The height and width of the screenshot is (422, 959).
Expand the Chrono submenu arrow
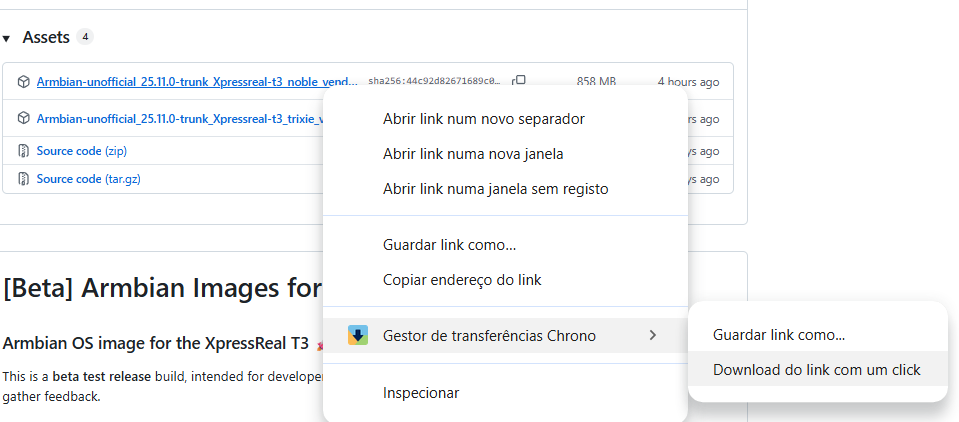point(653,335)
